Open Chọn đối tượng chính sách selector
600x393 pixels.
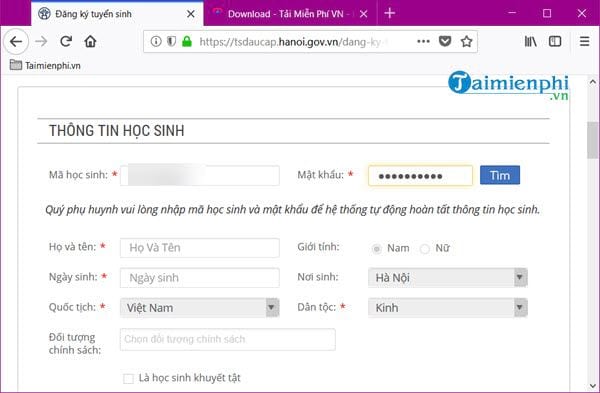(228, 339)
